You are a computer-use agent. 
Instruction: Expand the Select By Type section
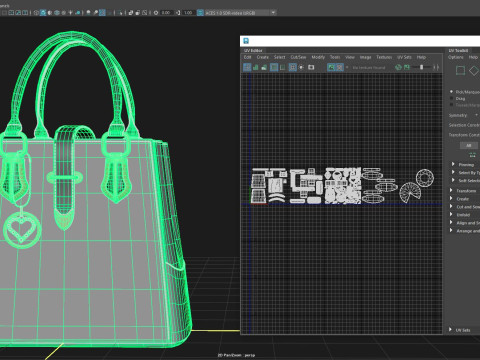(453, 172)
